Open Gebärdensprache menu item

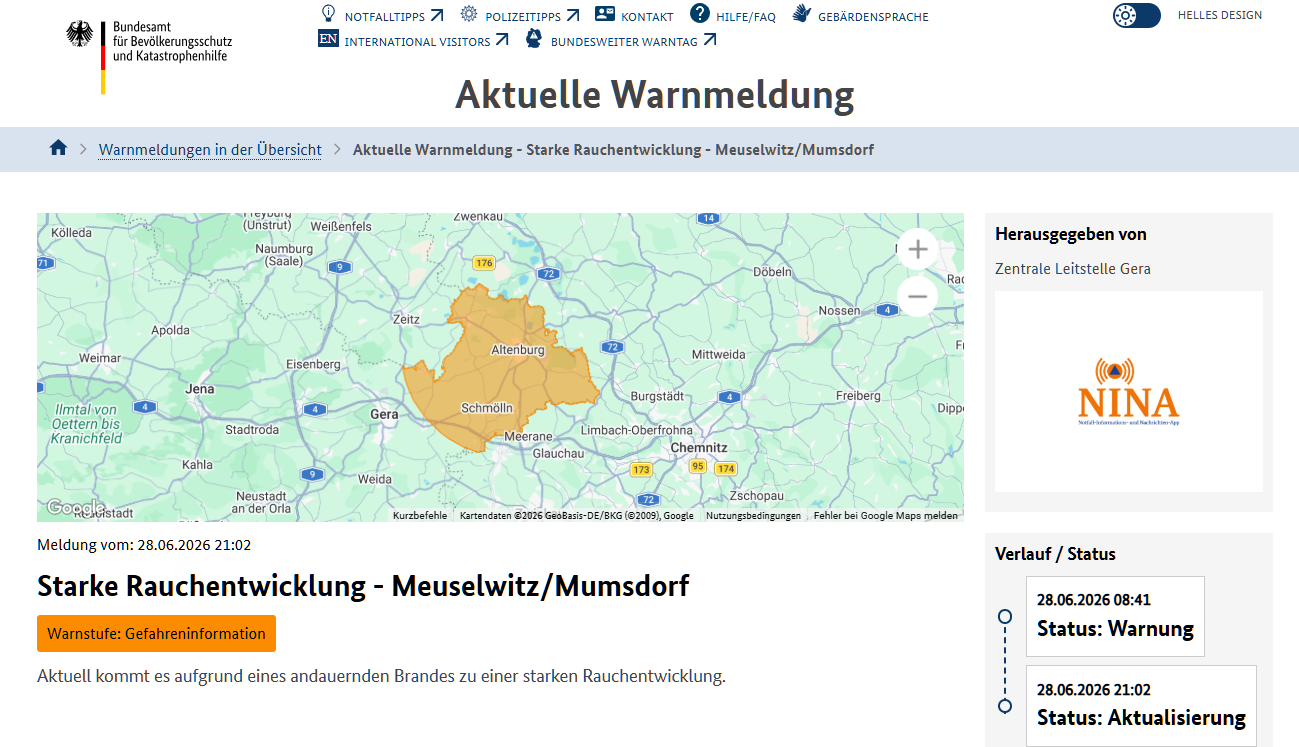873,16
